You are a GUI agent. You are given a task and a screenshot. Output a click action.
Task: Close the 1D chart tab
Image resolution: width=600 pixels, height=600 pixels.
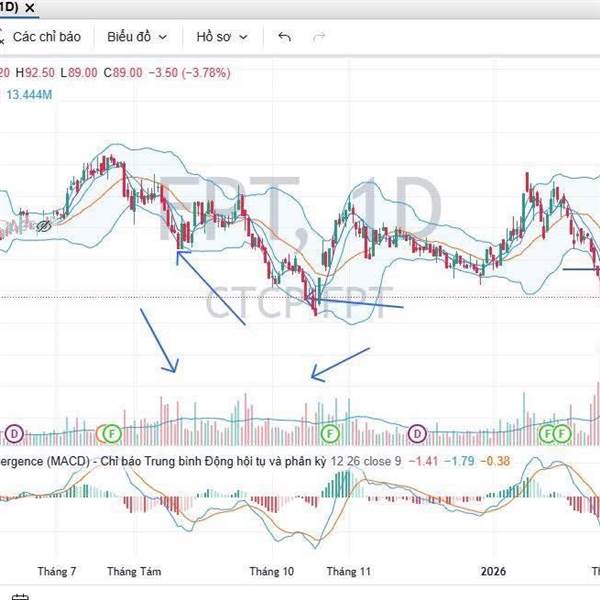29,8
